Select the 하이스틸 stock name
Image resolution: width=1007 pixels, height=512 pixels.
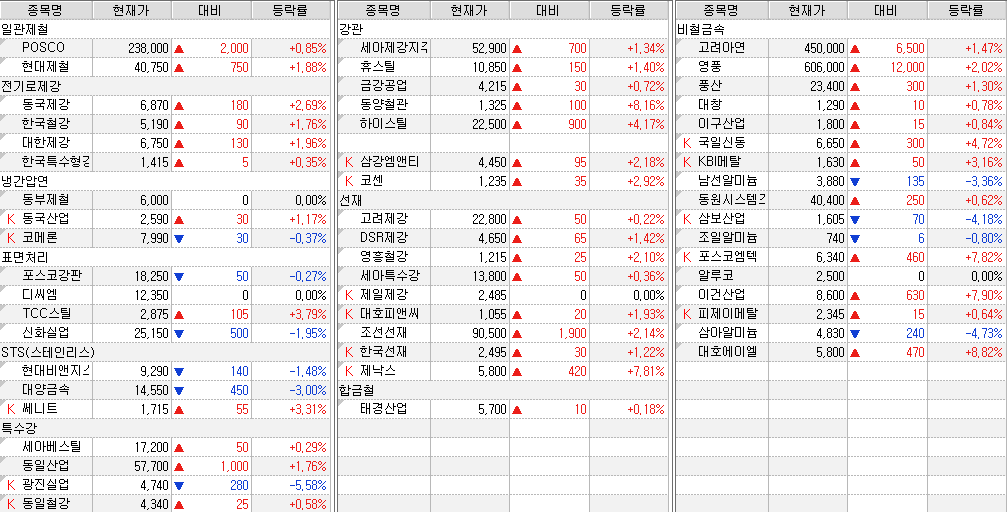coord(383,123)
